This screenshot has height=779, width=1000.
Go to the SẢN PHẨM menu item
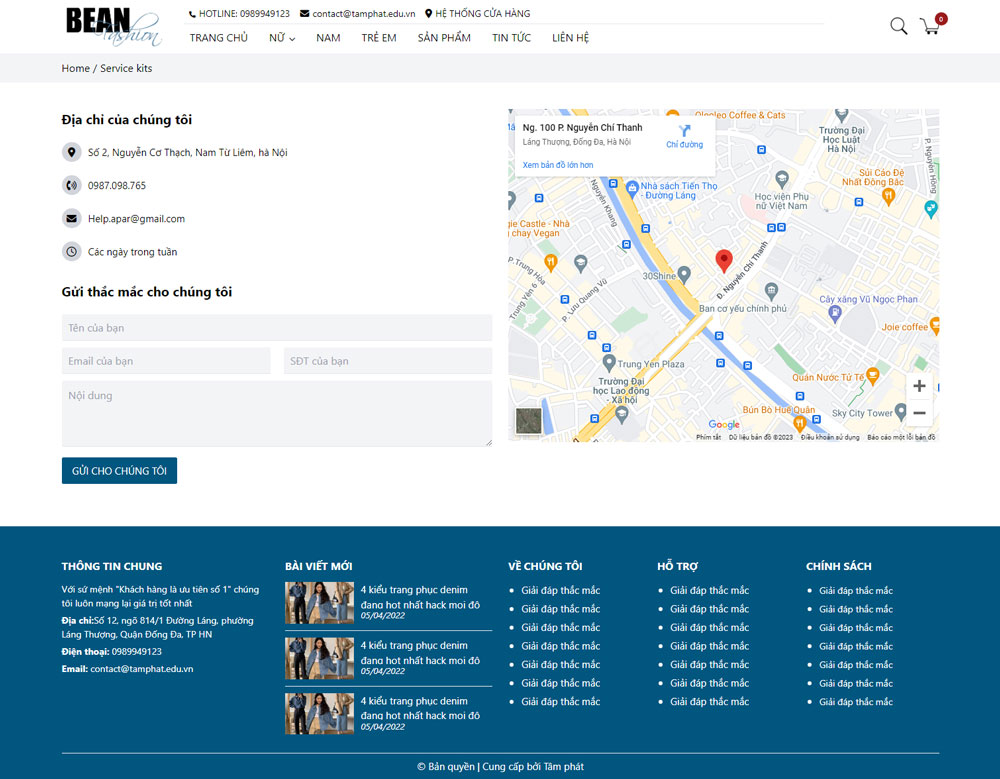pos(444,38)
